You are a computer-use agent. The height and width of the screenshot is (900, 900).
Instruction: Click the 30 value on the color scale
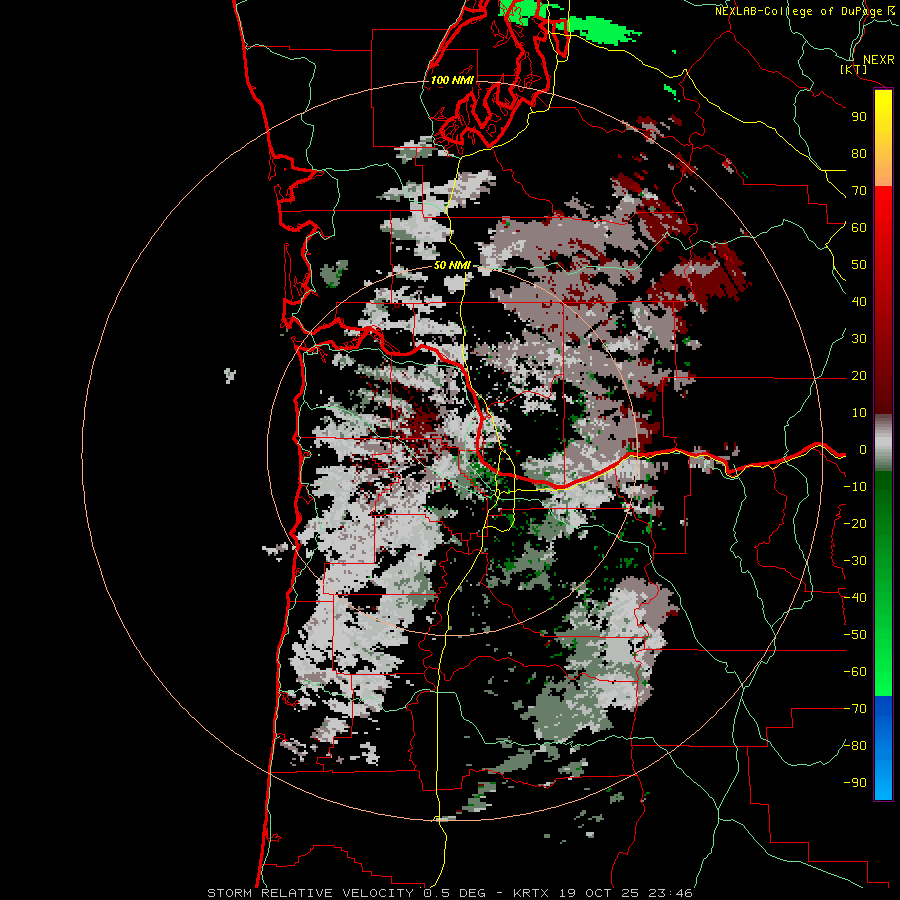tap(859, 339)
